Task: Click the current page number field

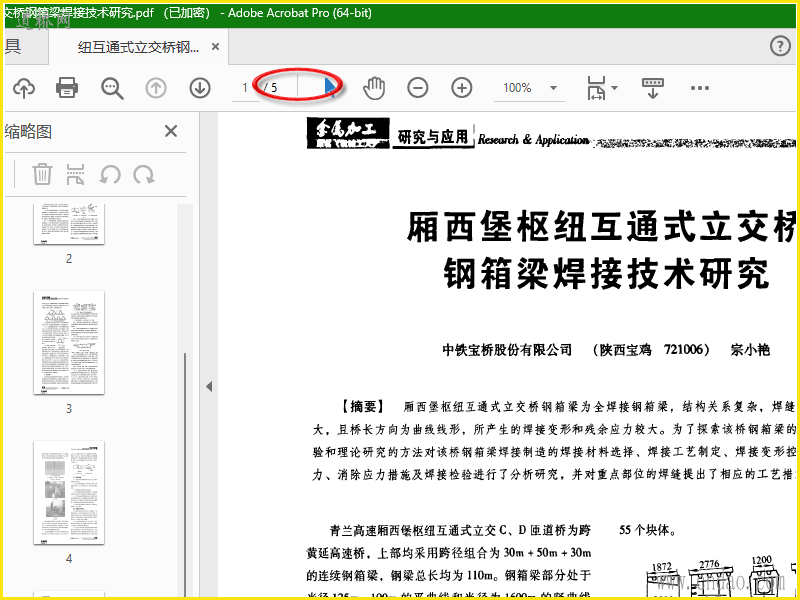Action: coord(245,88)
